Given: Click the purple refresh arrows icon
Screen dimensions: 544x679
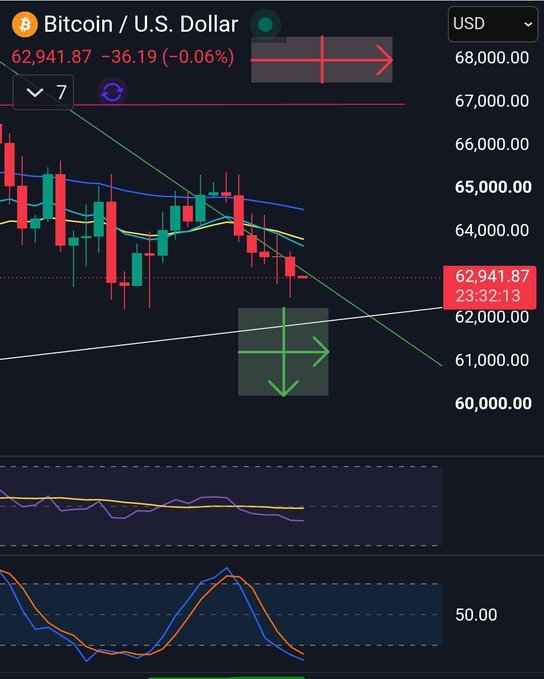Looking at the screenshot, I should [x=112, y=92].
